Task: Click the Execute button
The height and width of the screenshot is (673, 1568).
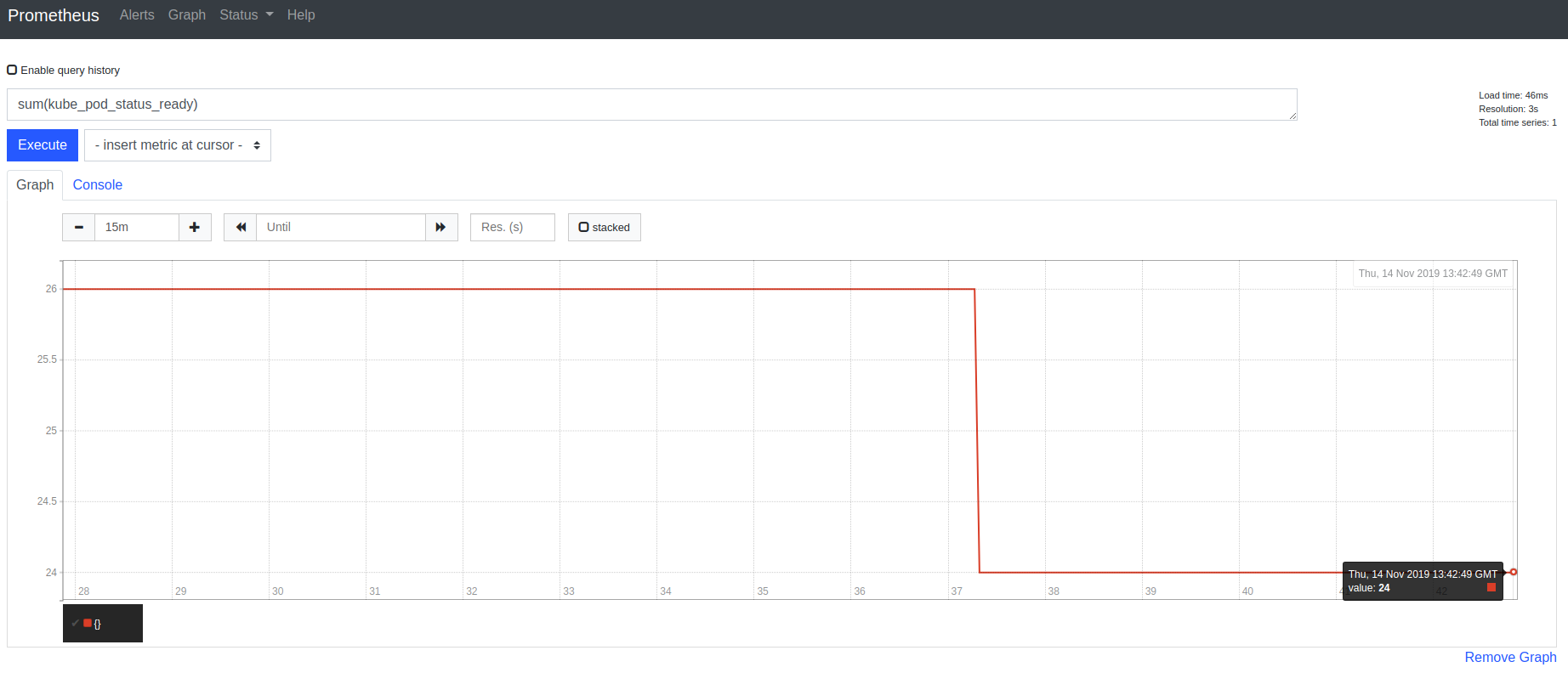Action: tap(43, 145)
